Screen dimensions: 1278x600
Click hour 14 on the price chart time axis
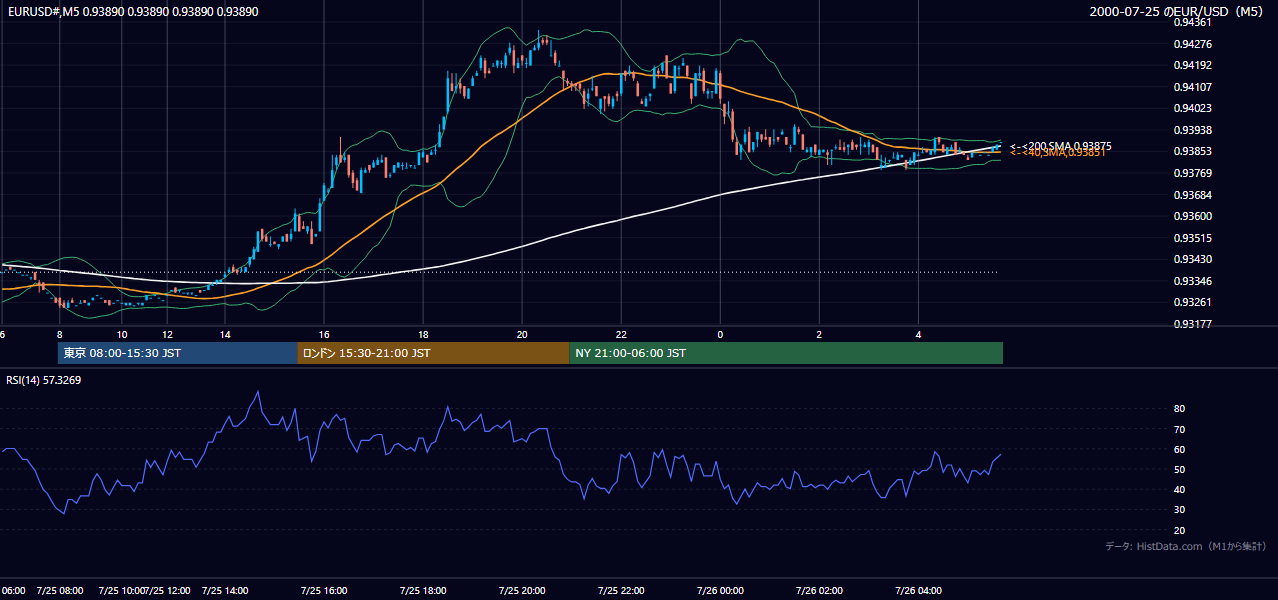pos(225,335)
